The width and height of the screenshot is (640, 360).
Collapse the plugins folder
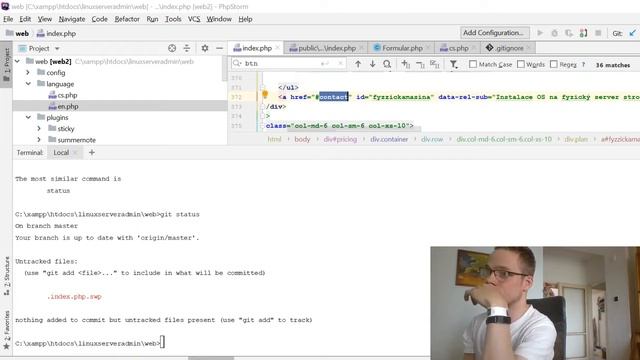coord(28,118)
